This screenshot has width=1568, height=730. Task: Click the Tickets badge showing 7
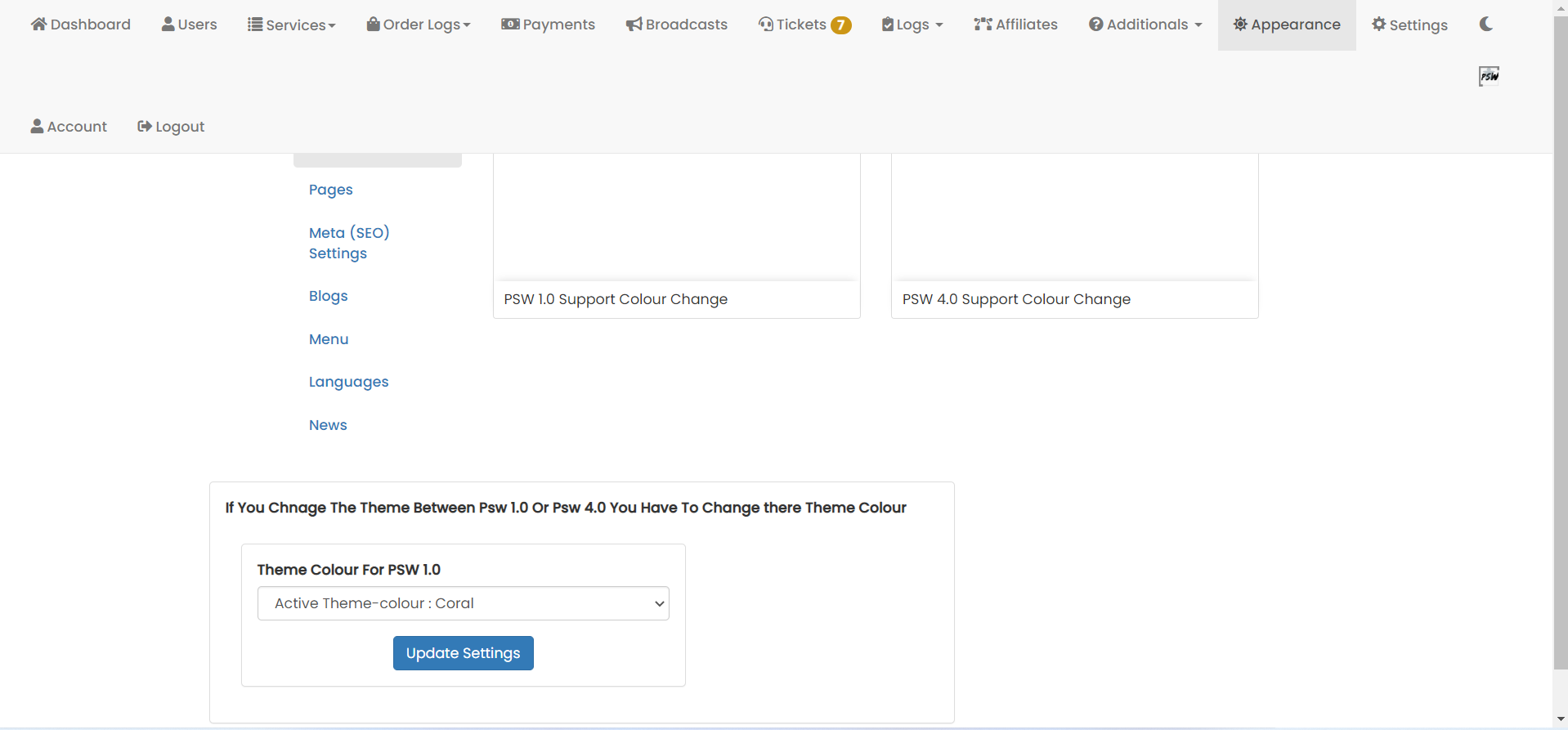click(841, 25)
